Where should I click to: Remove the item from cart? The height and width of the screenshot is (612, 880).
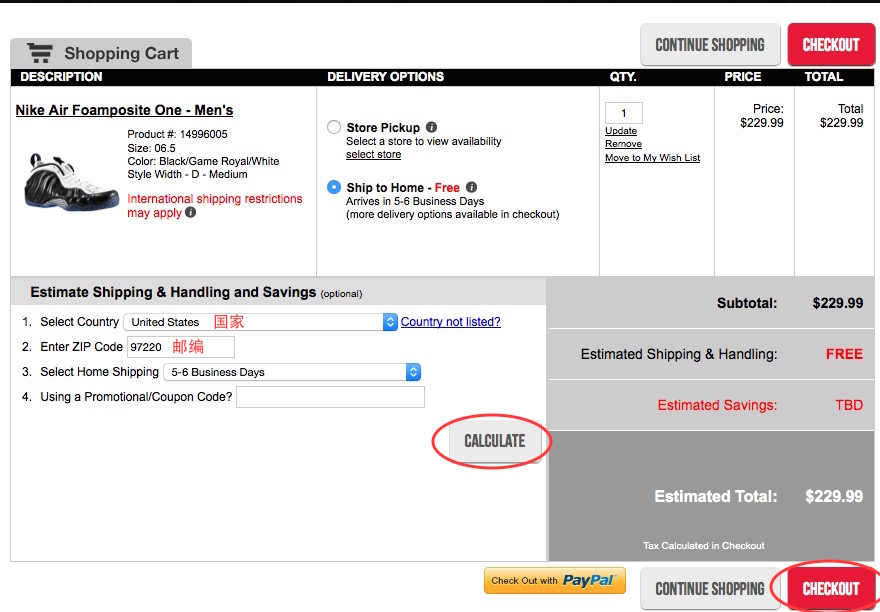[623, 144]
